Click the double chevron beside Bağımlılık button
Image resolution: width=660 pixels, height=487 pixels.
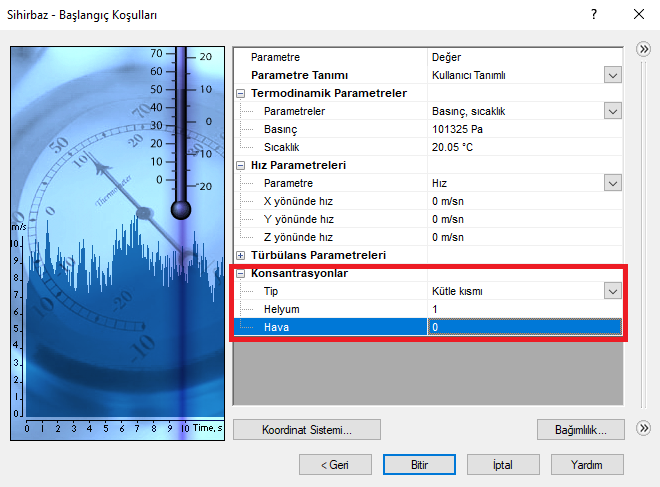[x=643, y=429]
